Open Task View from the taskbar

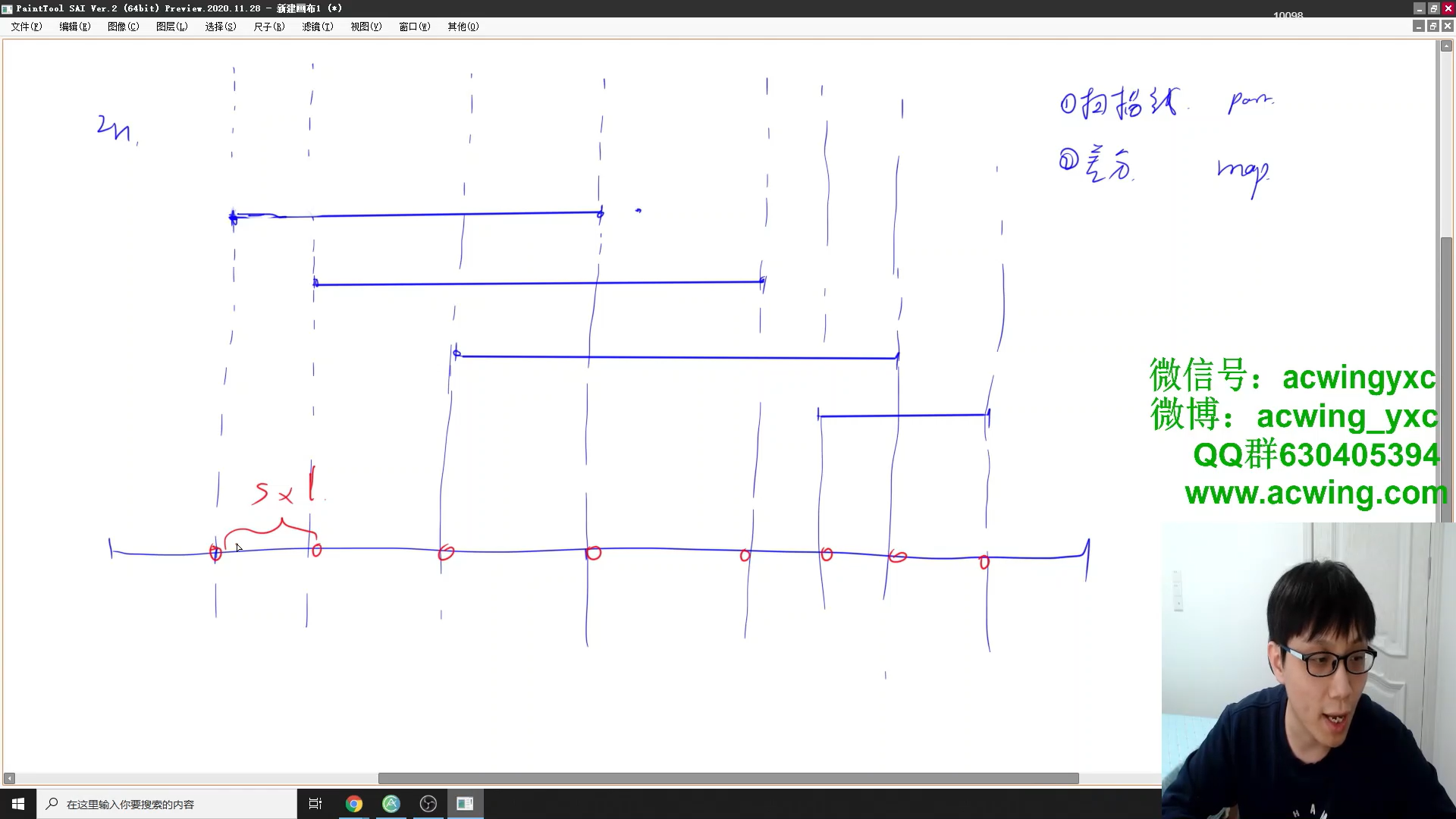[x=315, y=804]
